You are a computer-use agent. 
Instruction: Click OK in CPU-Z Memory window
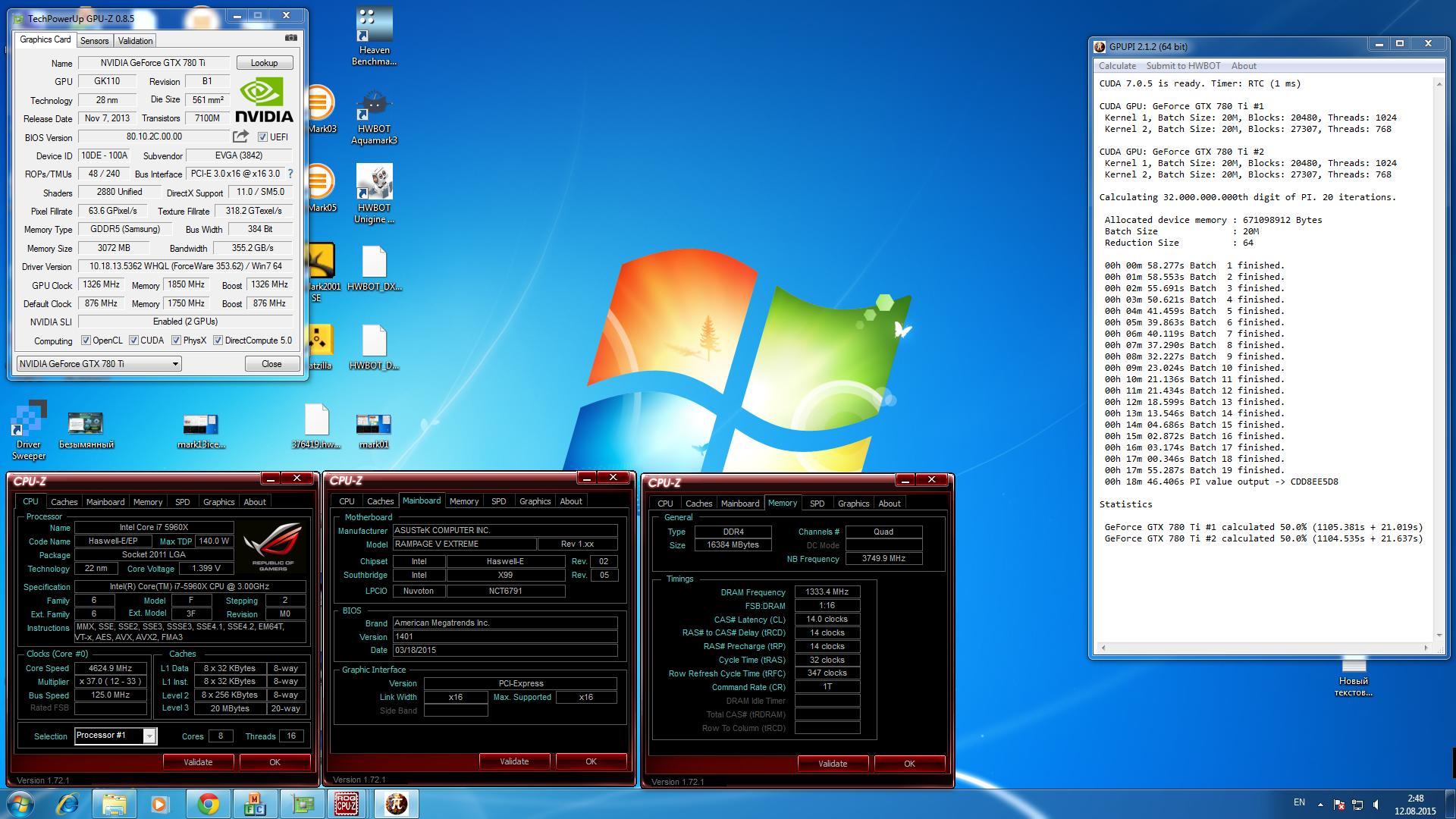[909, 764]
